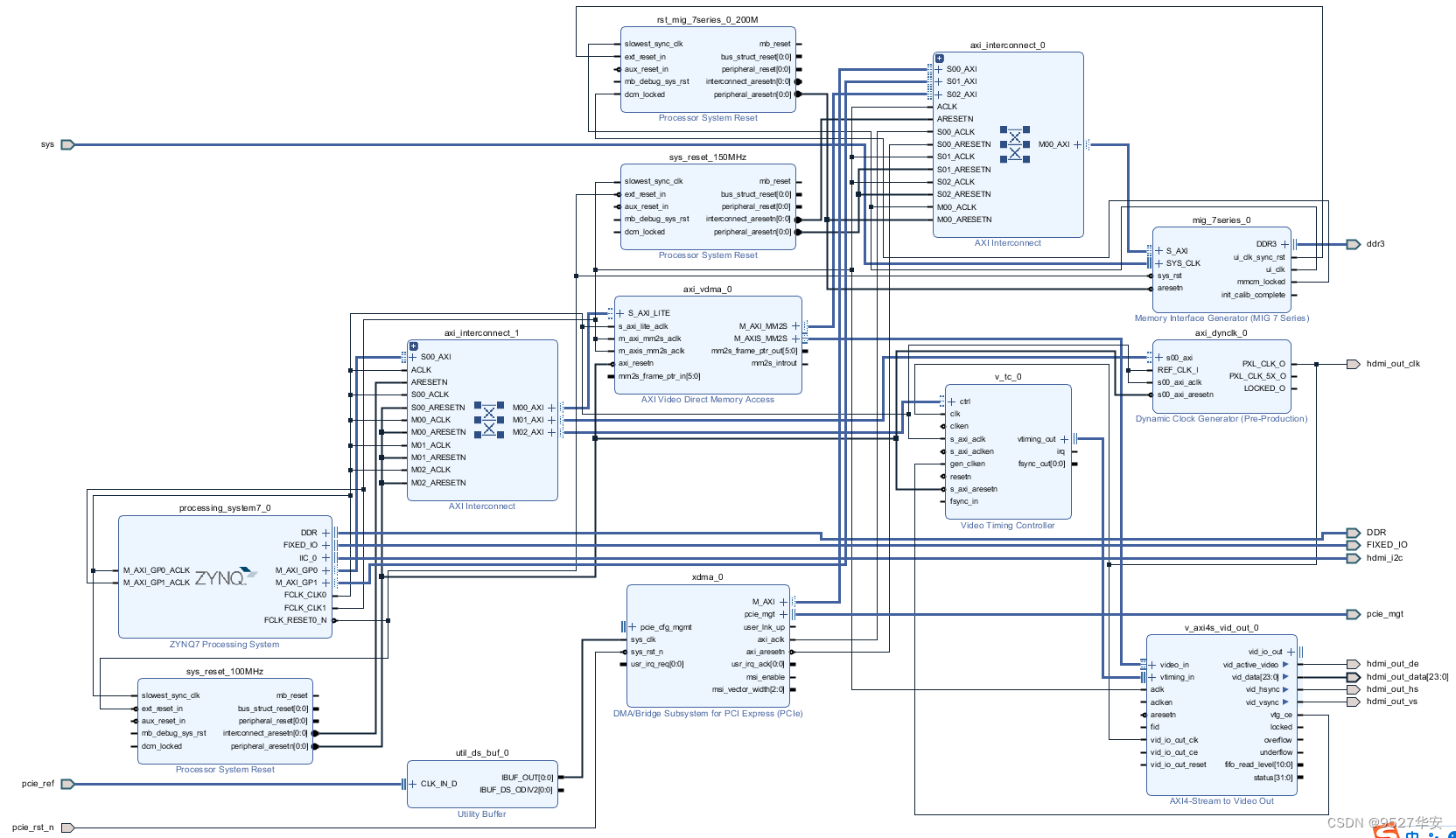Image resolution: width=1456 pixels, height=838 pixels.
Task: Click the ZYNQ logo in processing_system7_0
Action: tap(226, 577)
